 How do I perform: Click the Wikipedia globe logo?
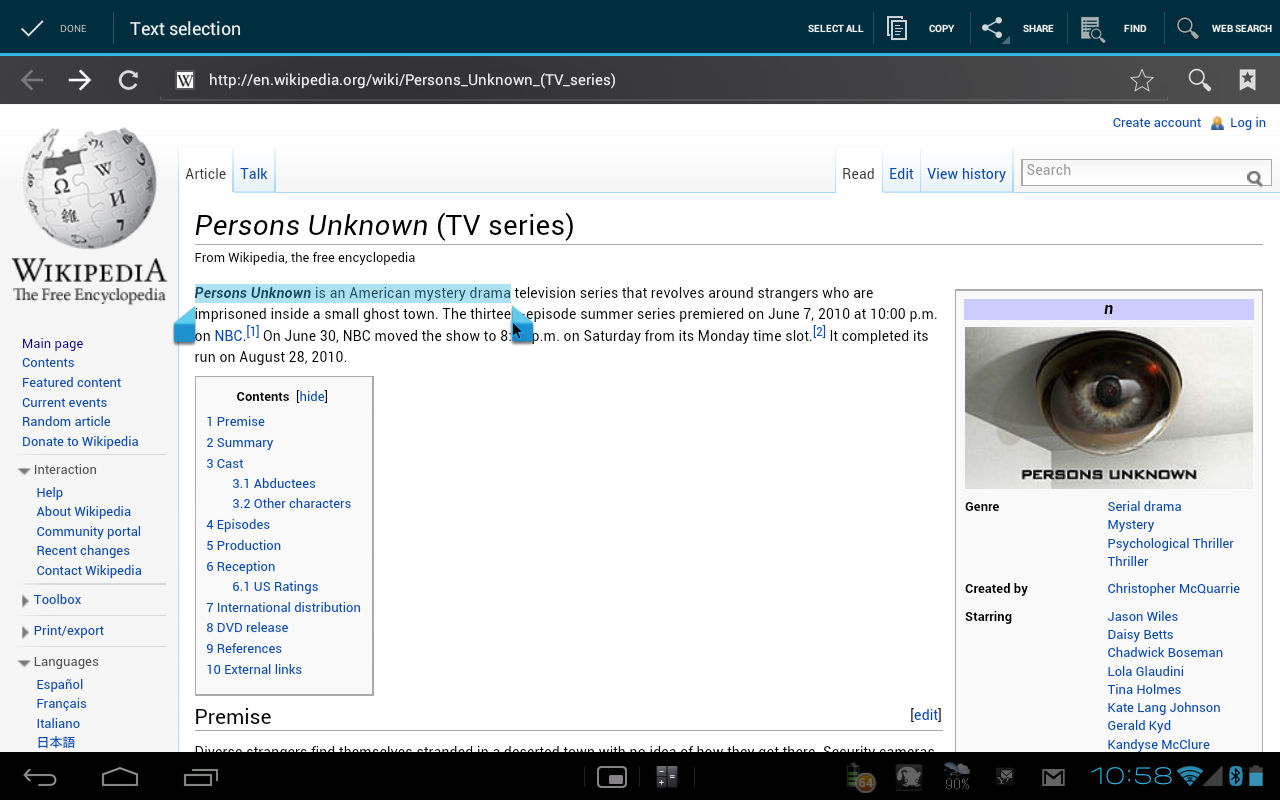(x=89, y=190)
